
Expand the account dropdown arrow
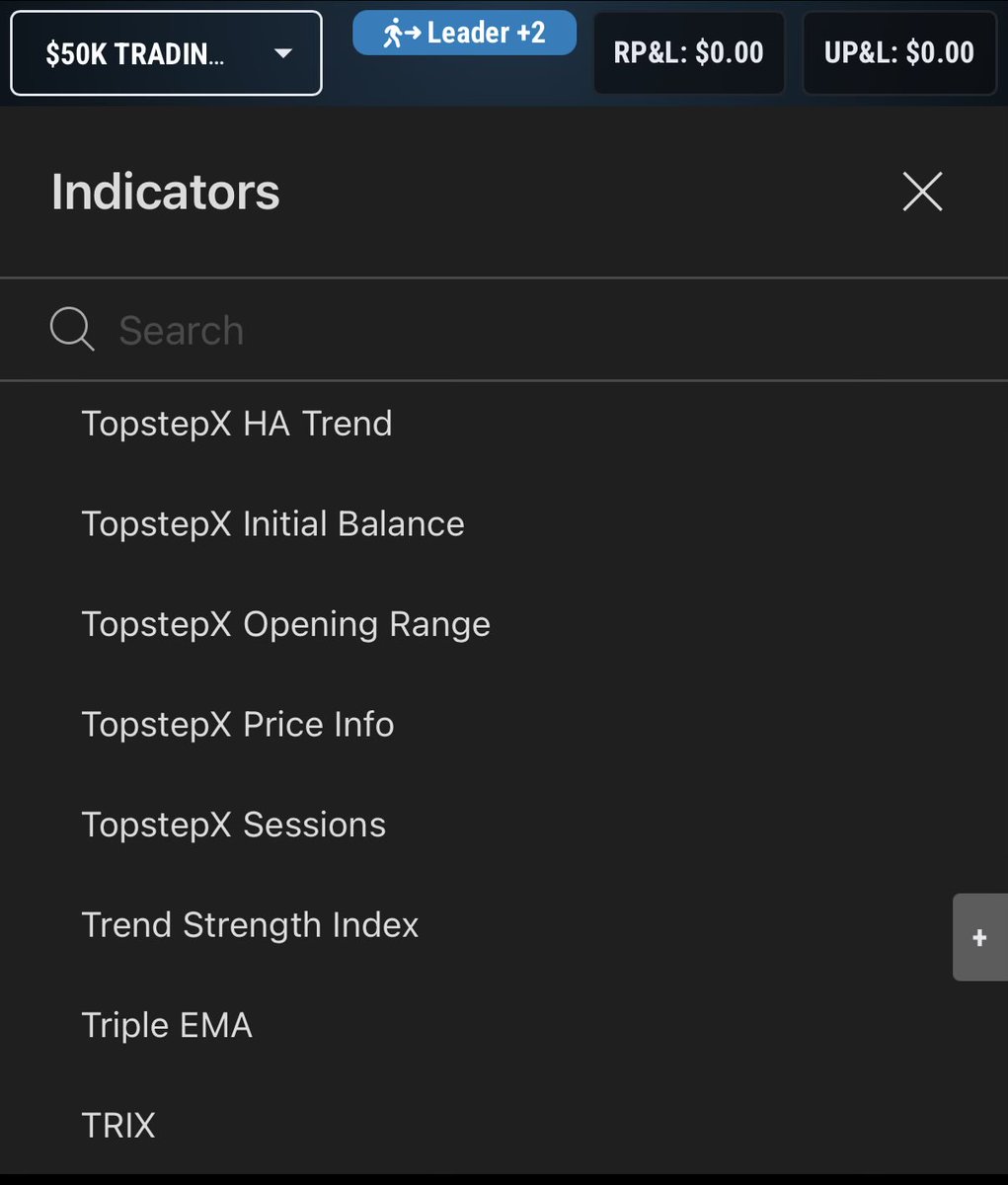pyautogui.click(x=283, y=53)
